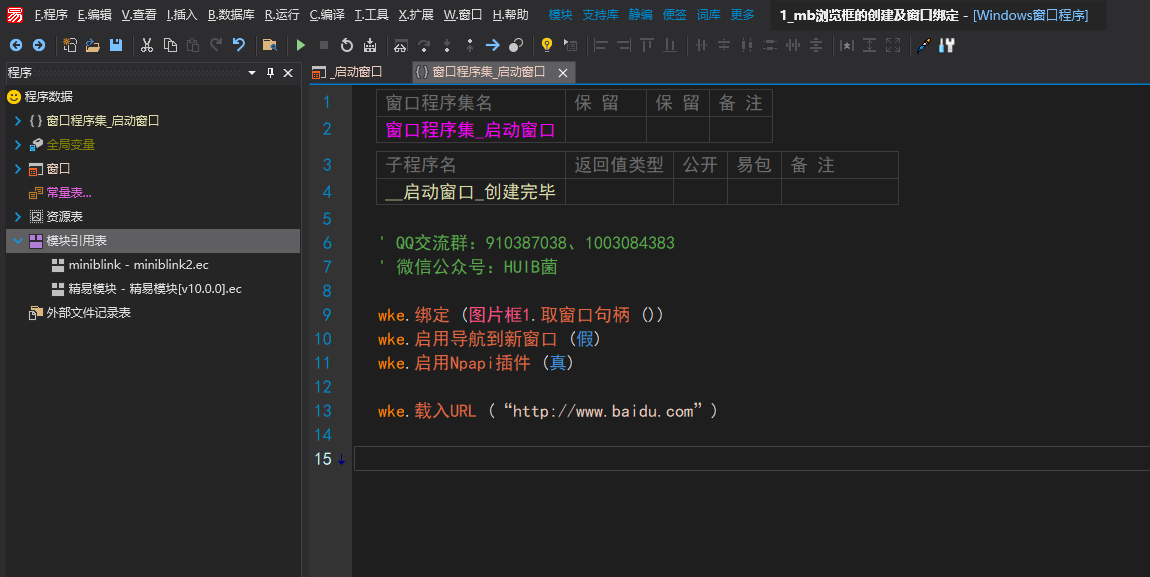1150x577 pixels.
Task: Open the 程序 panel dropdown arrow
Action: [252, 73]
